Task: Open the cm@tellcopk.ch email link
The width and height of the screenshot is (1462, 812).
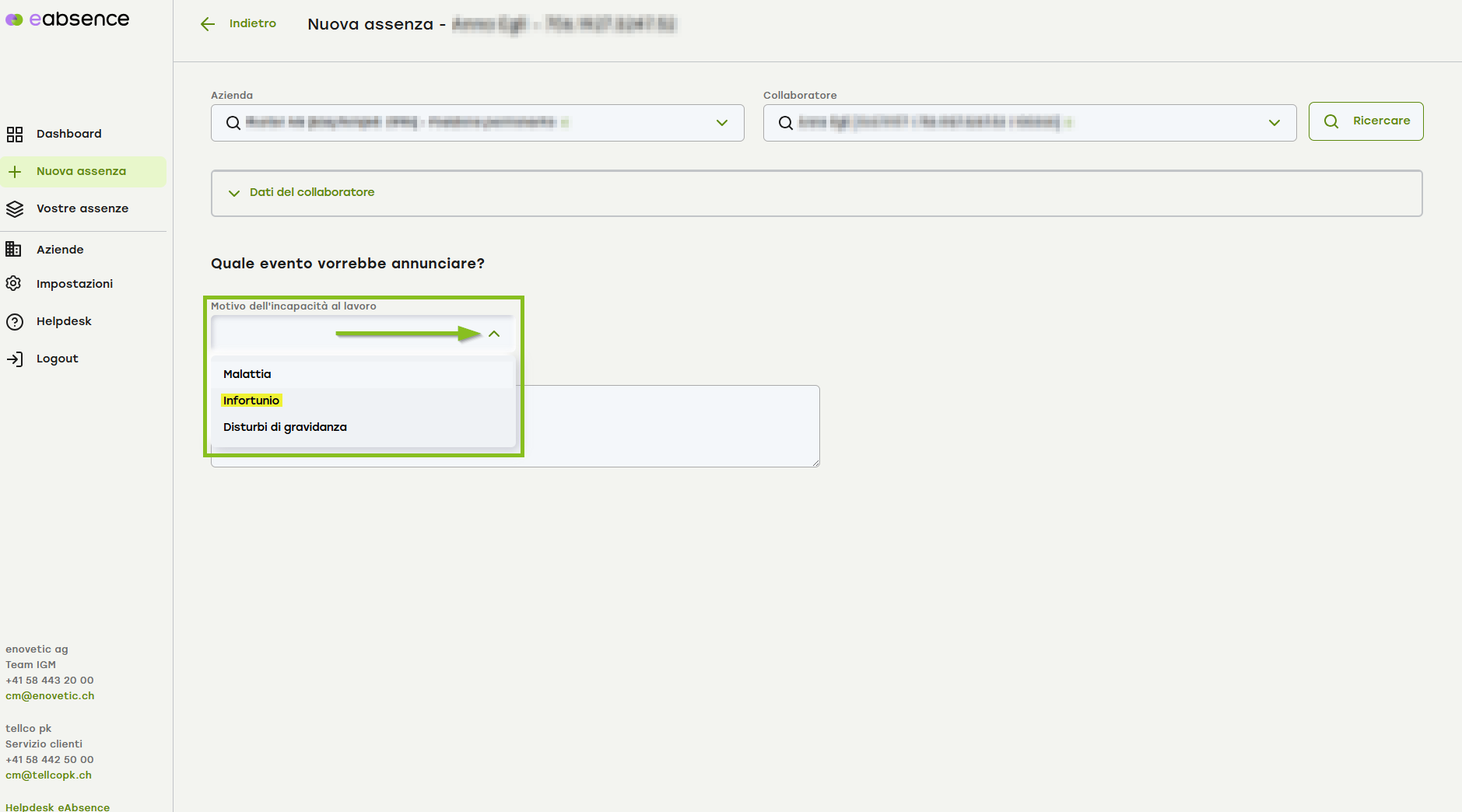Action: pos(48,775)
